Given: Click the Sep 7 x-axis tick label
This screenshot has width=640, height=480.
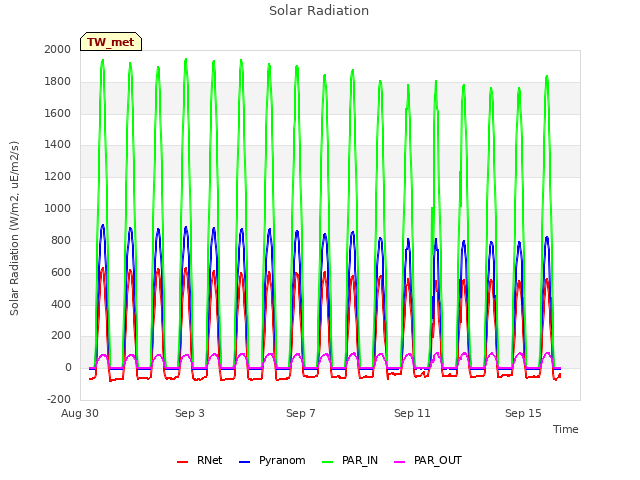Looking at the screenshot, I should pyautogui.click(x=301, y=413).
